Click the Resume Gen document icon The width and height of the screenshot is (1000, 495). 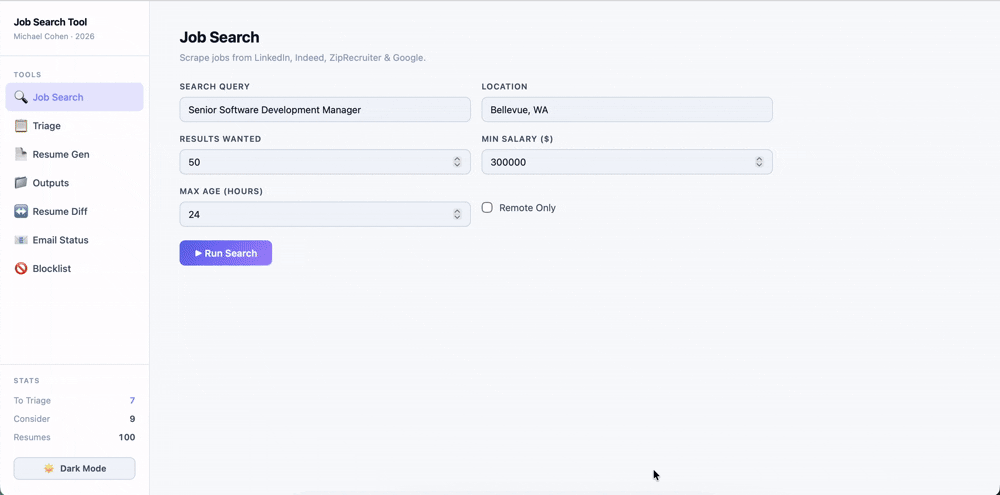21,154
